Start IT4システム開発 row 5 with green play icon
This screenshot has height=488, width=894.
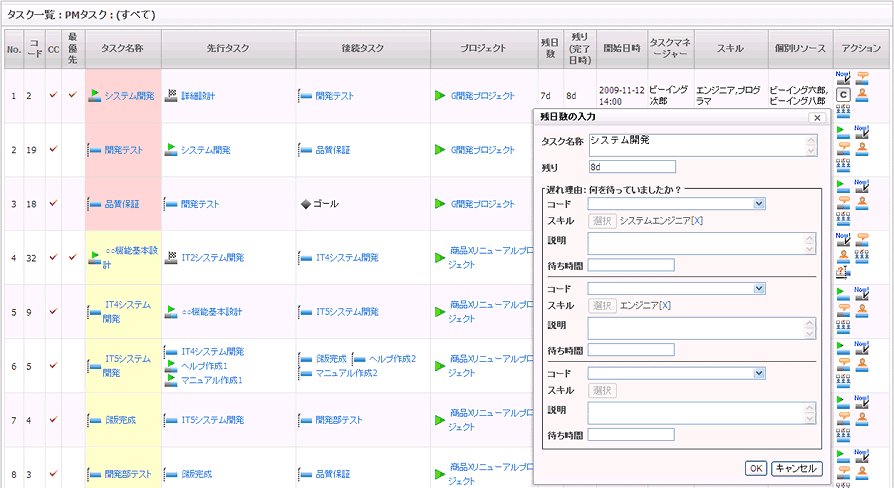tap(843, 293)
